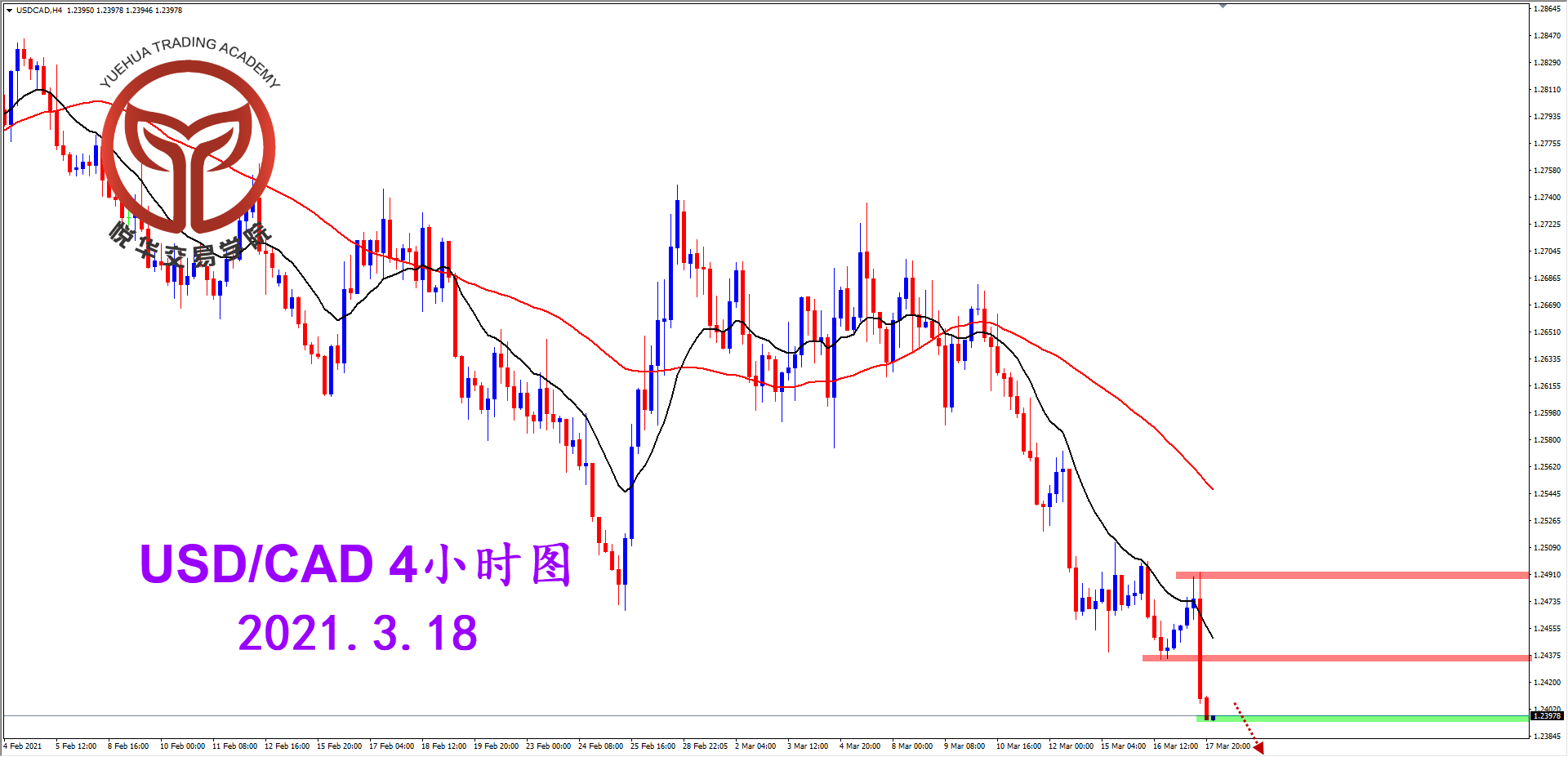Click the 17 Mar 20:00 time axis label

coord(1227,746)
